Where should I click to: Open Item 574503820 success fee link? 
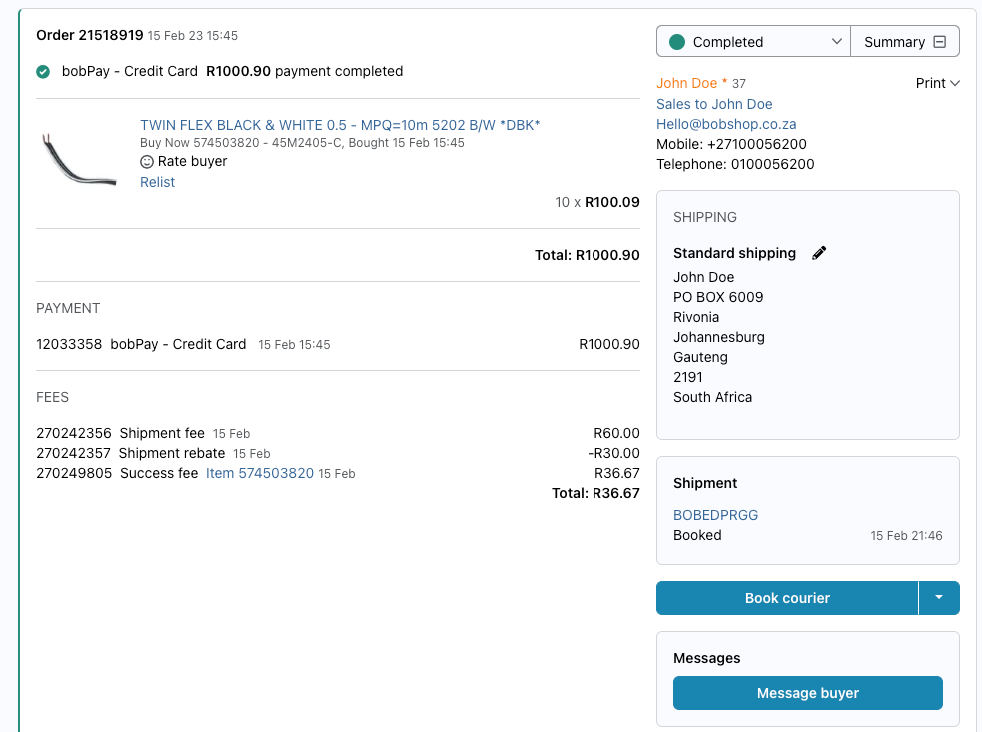pos(260,473)
